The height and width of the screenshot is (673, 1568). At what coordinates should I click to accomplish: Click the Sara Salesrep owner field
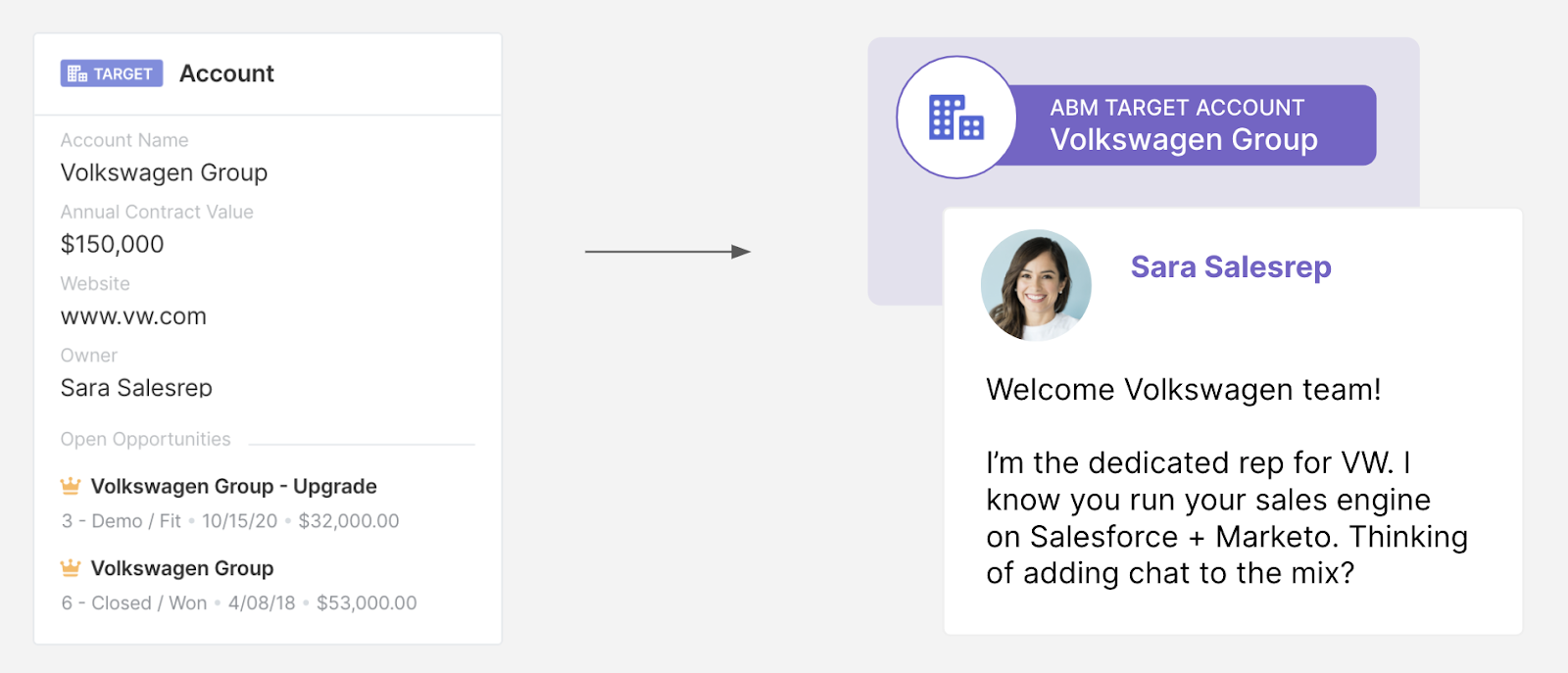click(x=136, y=388)
